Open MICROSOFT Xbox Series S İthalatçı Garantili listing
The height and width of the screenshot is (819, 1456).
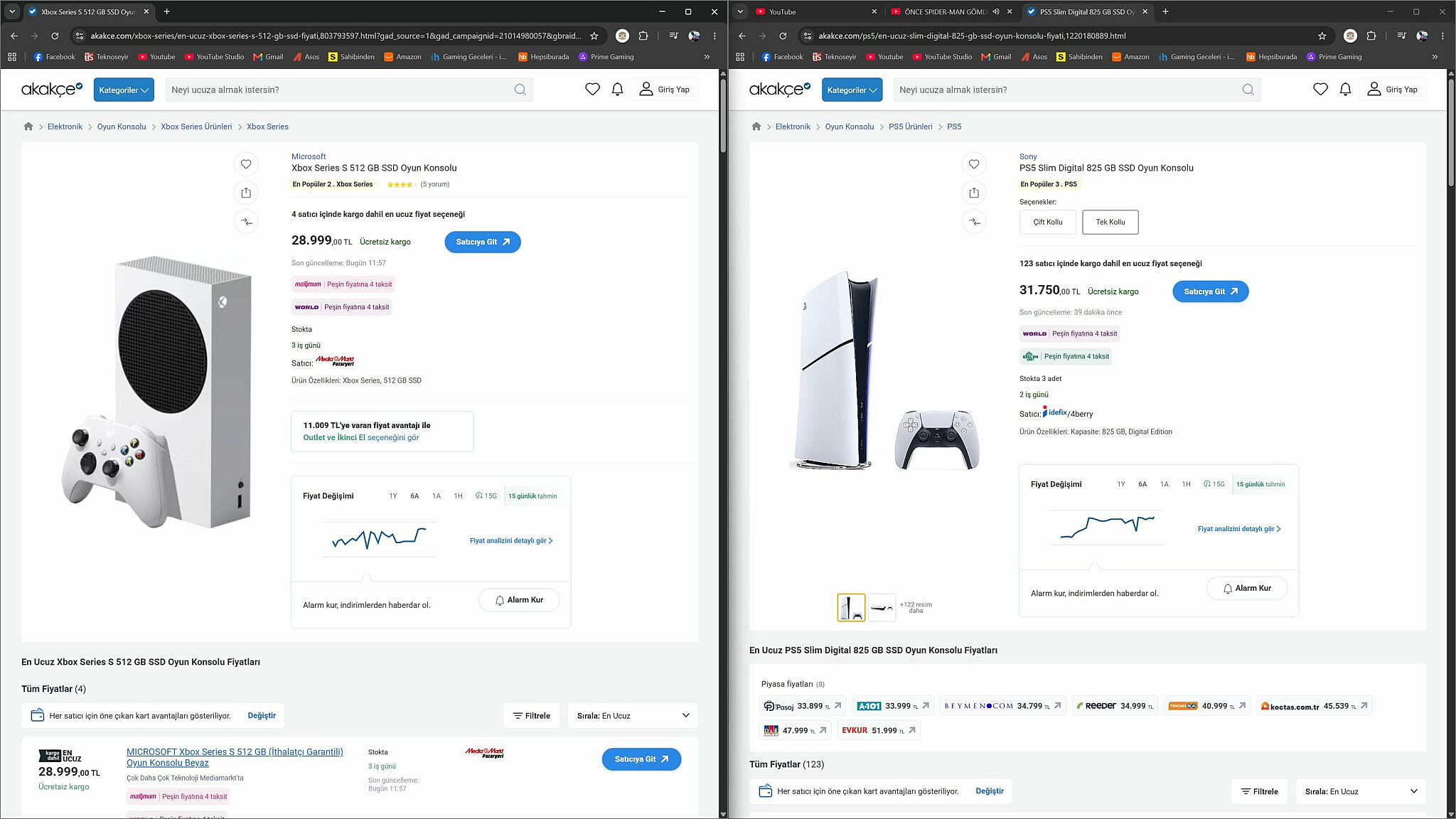pos(235,757)
